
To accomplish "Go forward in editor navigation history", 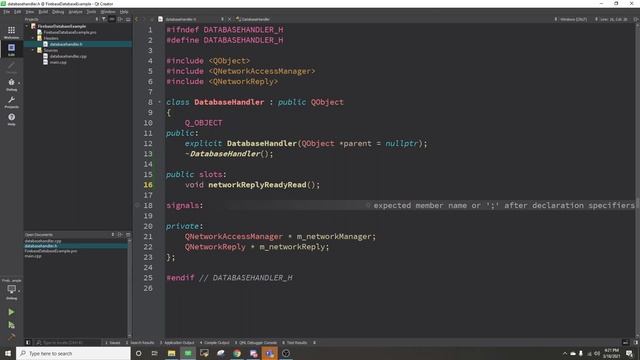I will tap(144, 19).
